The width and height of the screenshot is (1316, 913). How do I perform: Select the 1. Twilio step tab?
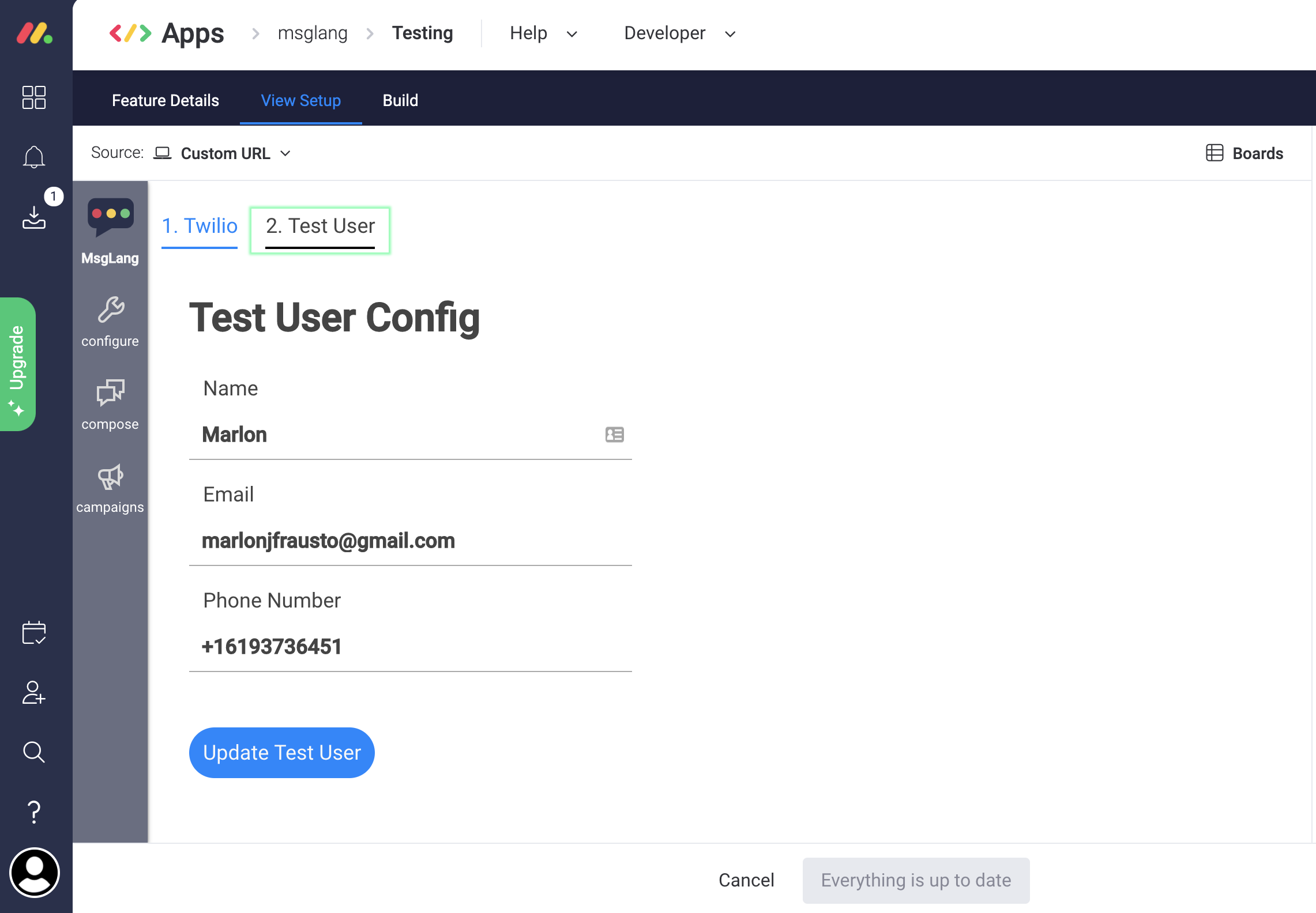click(200, 226)
